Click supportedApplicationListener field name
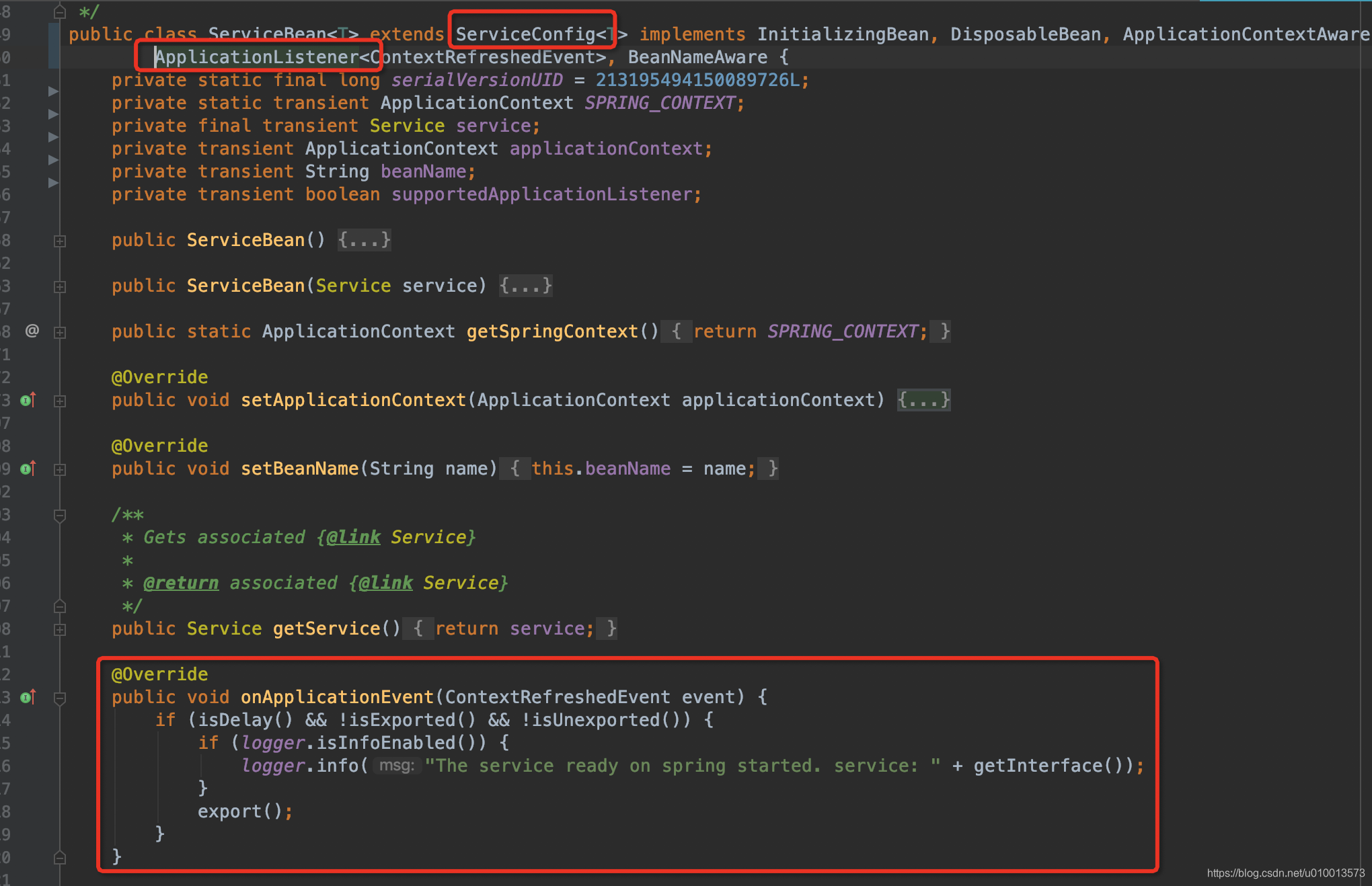 click(542, 194)
